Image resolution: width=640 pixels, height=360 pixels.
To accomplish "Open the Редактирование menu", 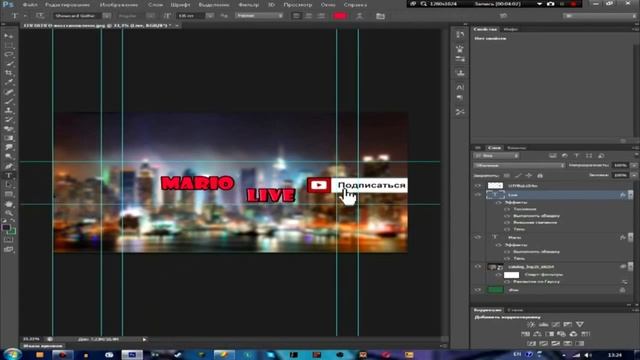I will click(x=67, y=5).
